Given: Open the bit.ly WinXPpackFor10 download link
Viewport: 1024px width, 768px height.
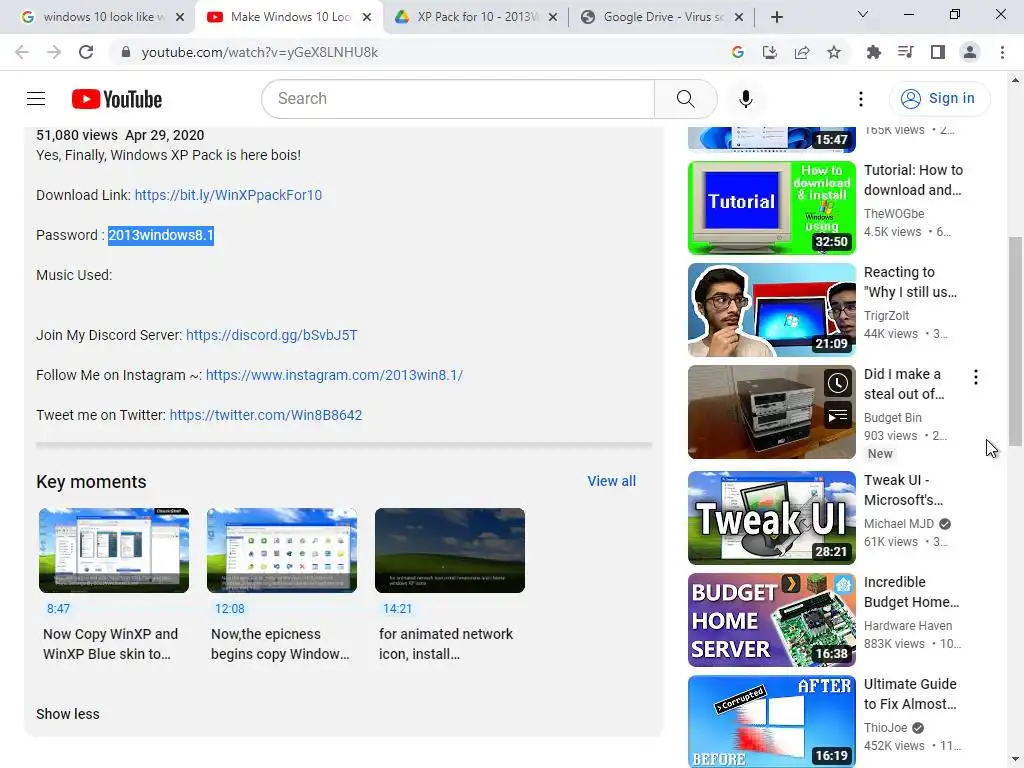Looking at the screenshot, I should [228, 195].
